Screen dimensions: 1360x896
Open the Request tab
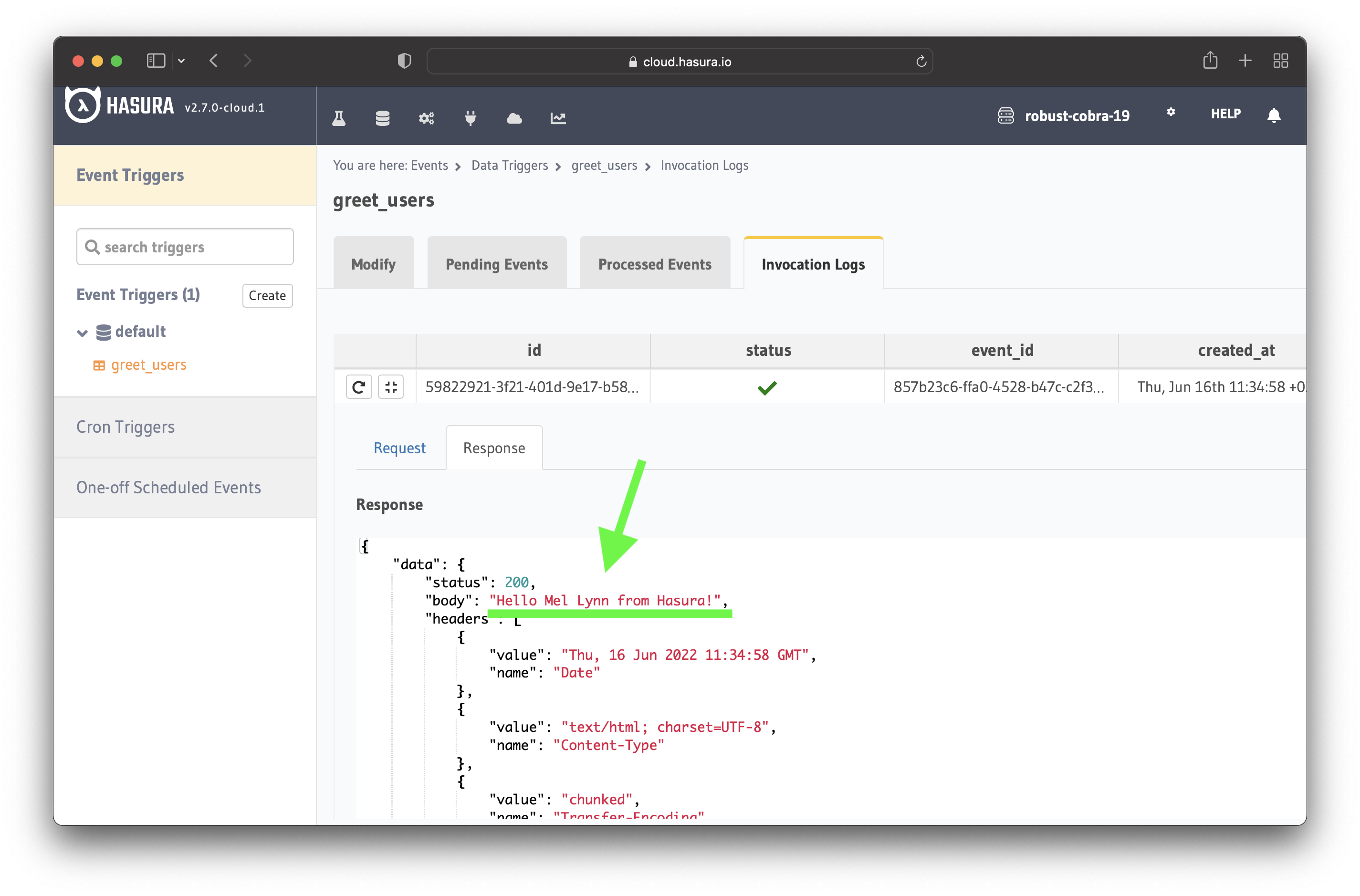click(399, 448)
